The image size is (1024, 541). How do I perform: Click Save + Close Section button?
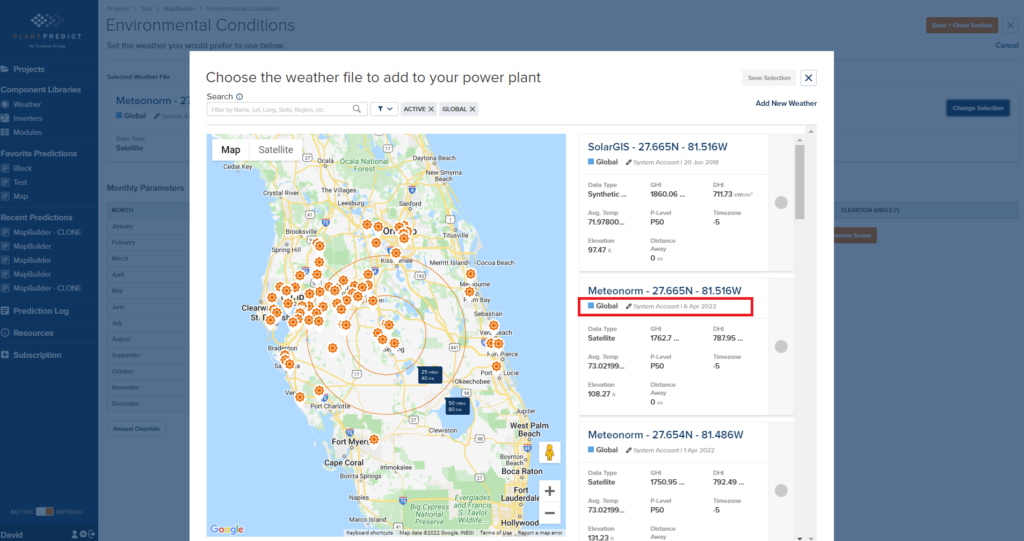click(961, 25)
